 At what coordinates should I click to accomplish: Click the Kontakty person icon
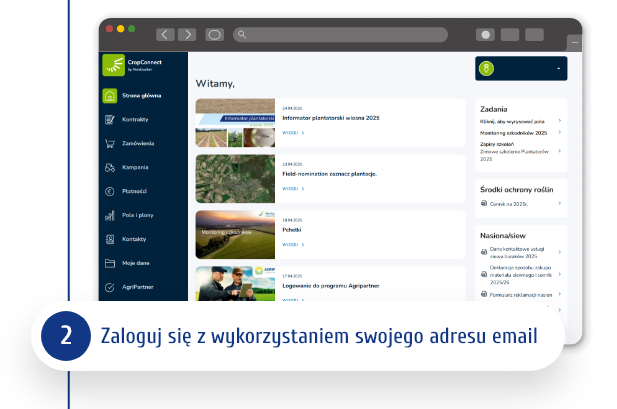tap(110, 240)
